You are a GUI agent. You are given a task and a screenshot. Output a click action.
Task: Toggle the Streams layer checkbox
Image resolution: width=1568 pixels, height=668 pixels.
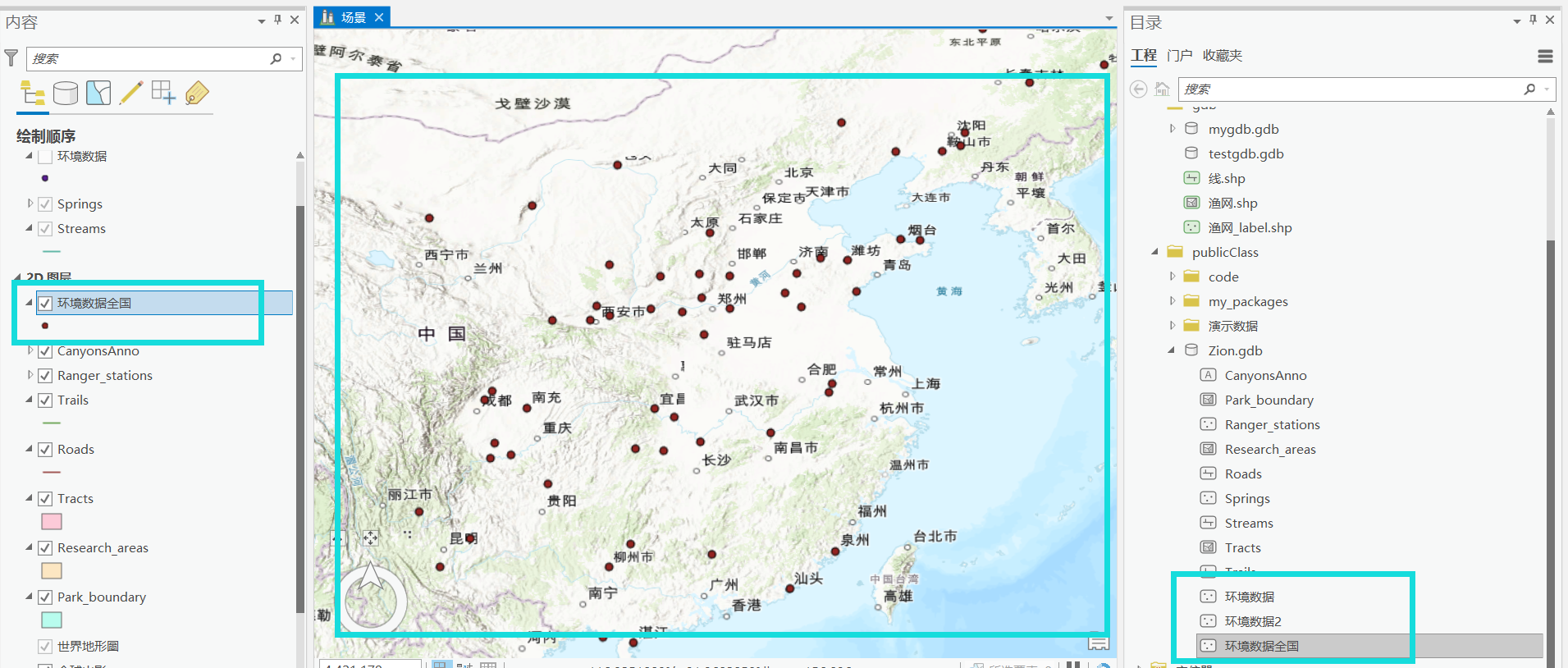click(x=45, y=228)
